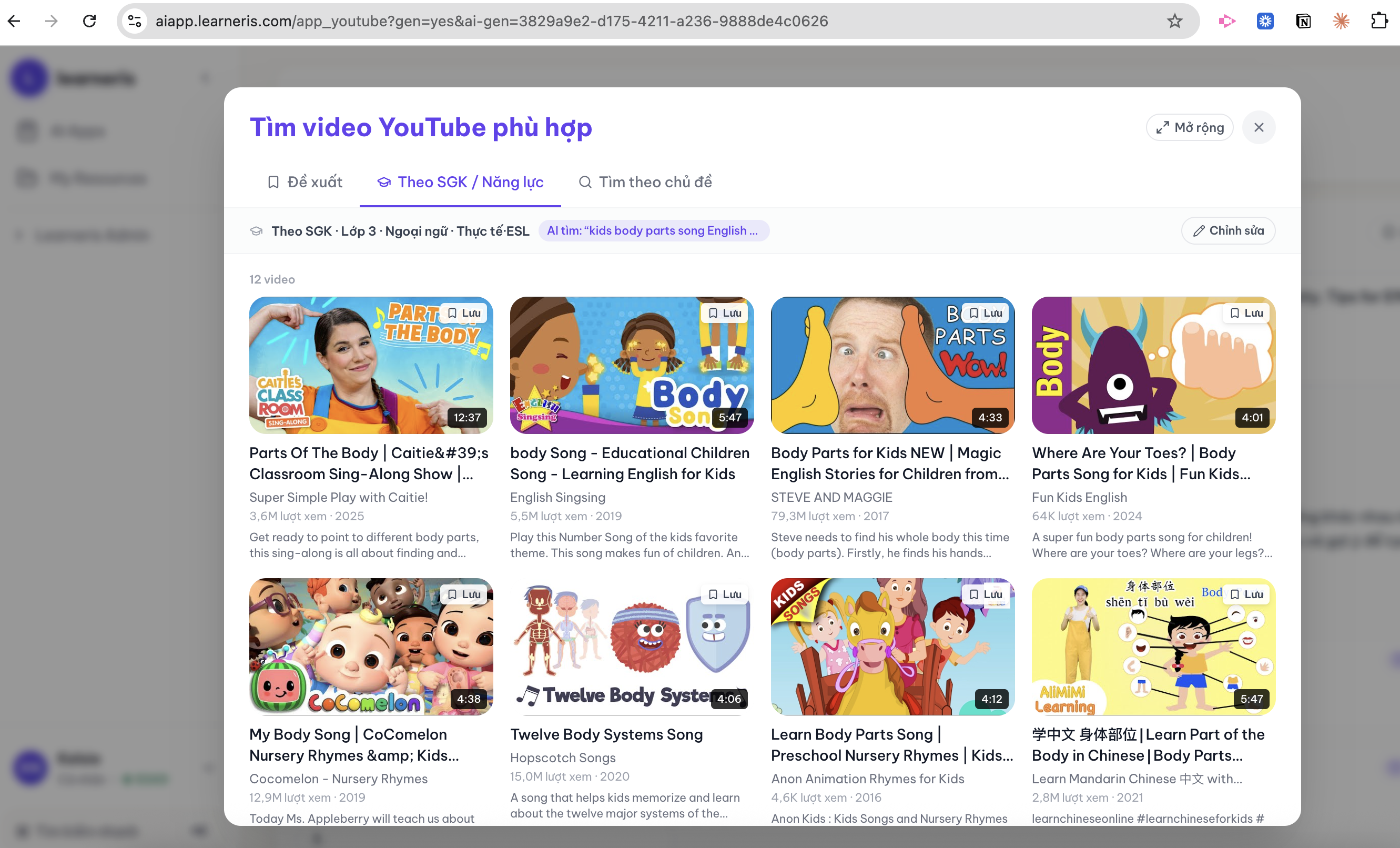
Task: Reload the page
Action: coord(89,21)
